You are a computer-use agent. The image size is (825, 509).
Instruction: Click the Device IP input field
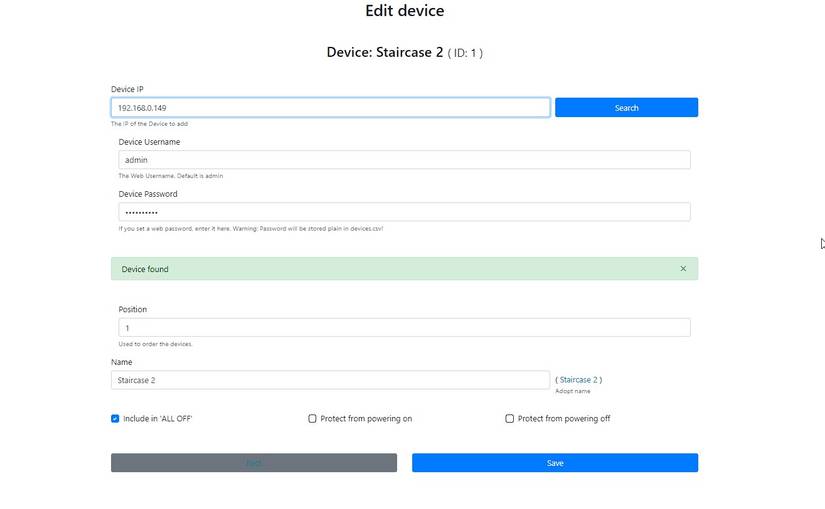330,107
